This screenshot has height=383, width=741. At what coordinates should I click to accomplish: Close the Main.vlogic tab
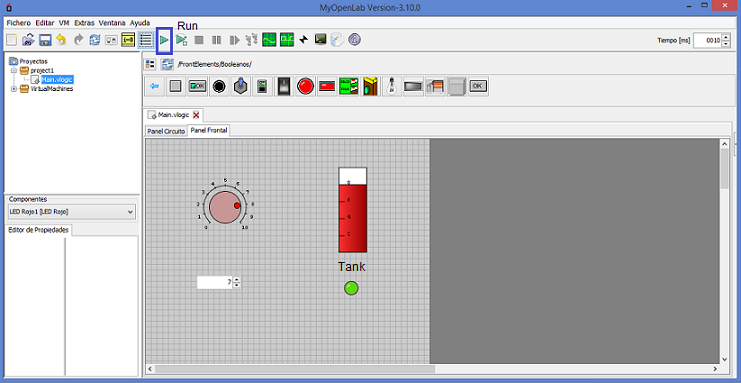pos(196,115)
